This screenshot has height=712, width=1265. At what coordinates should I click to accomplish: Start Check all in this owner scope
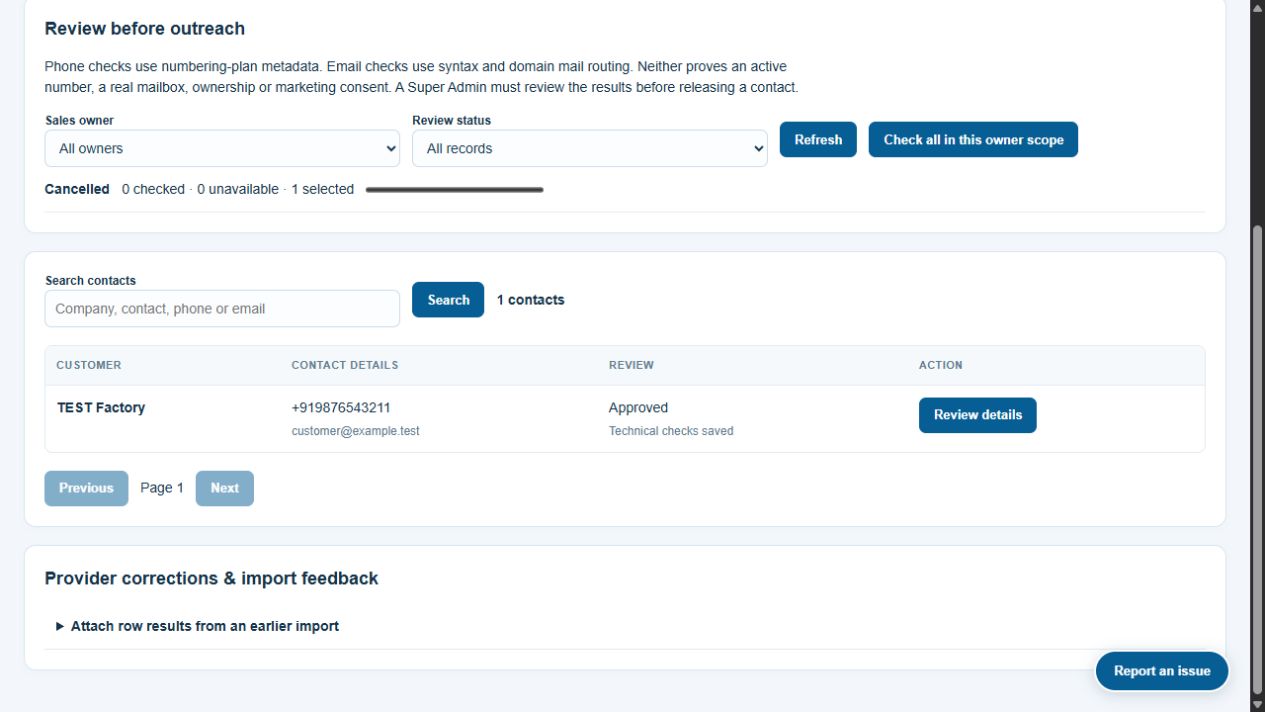pos(973,140)
